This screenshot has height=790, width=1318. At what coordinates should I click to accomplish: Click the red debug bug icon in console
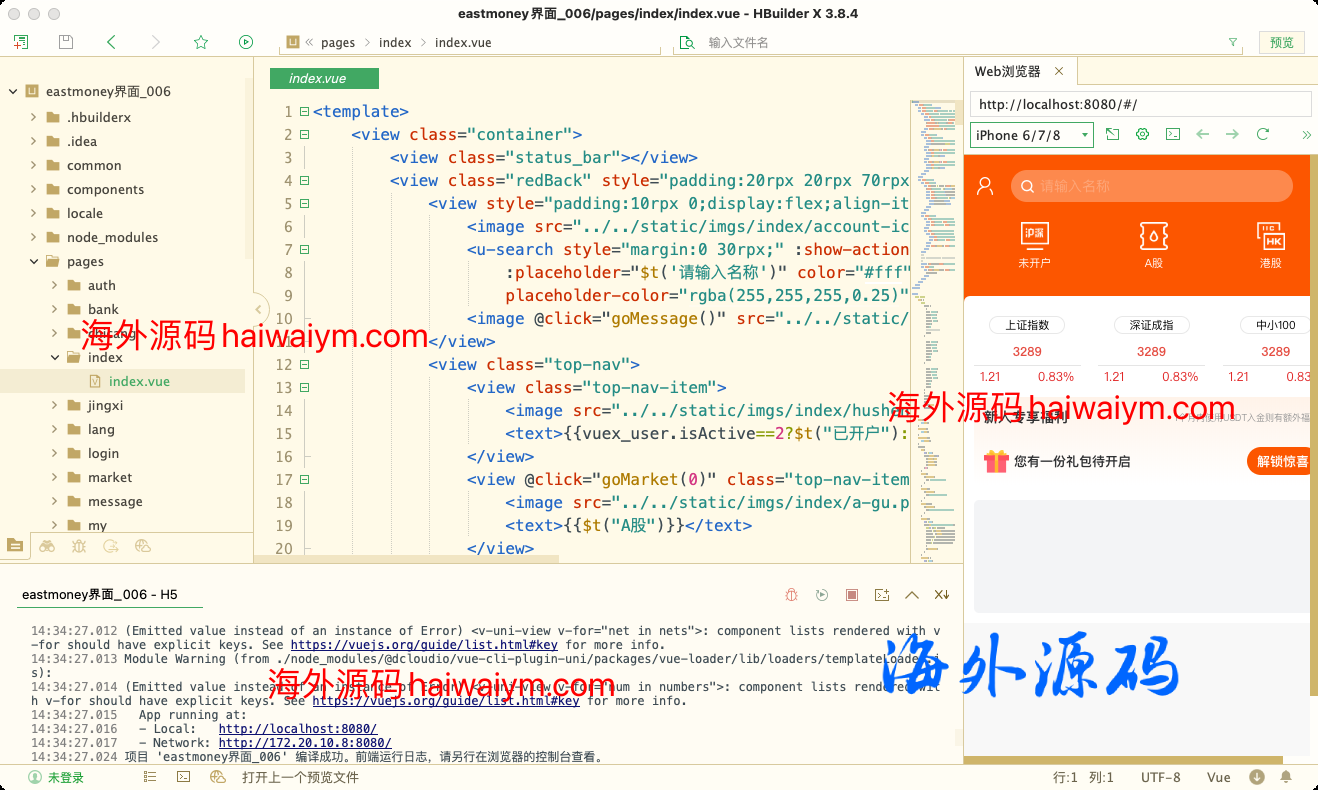791,595
